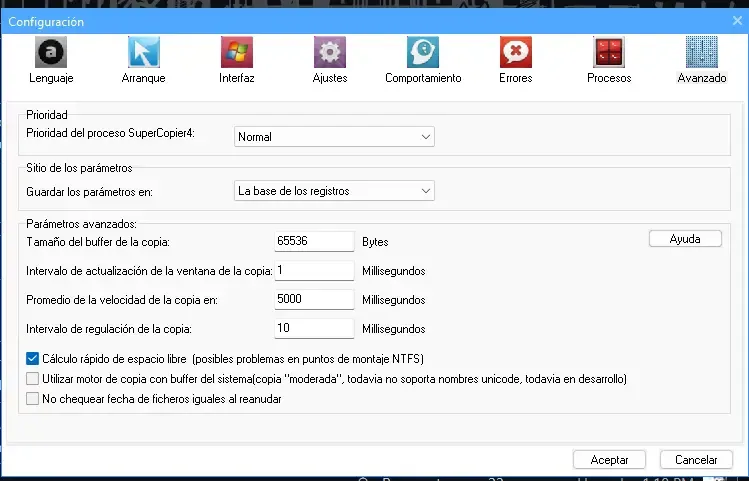Open the Lenguaje settings icon

click(51, 52)
